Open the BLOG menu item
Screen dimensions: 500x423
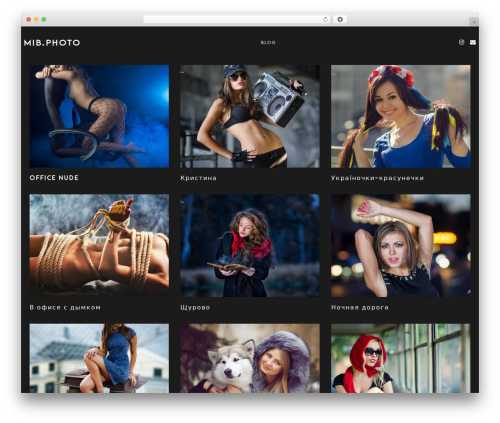(268, 42)
